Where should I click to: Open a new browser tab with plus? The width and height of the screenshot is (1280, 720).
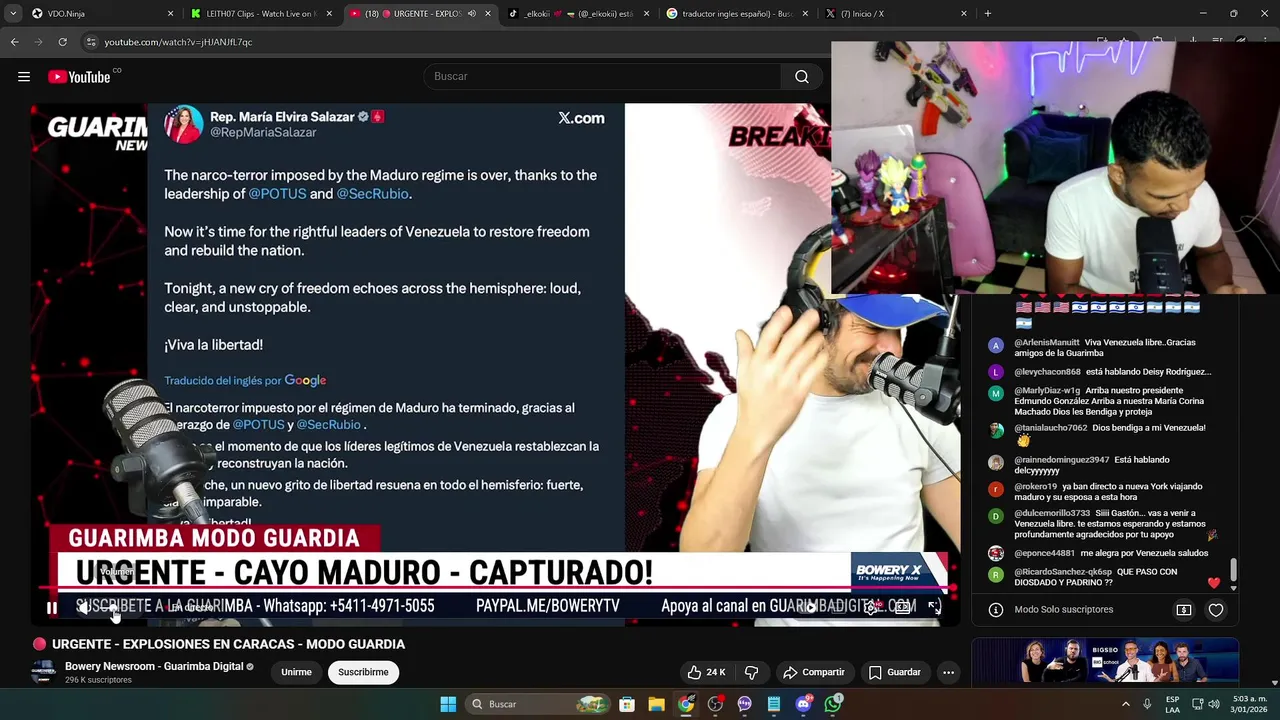(x=987, y=13)
